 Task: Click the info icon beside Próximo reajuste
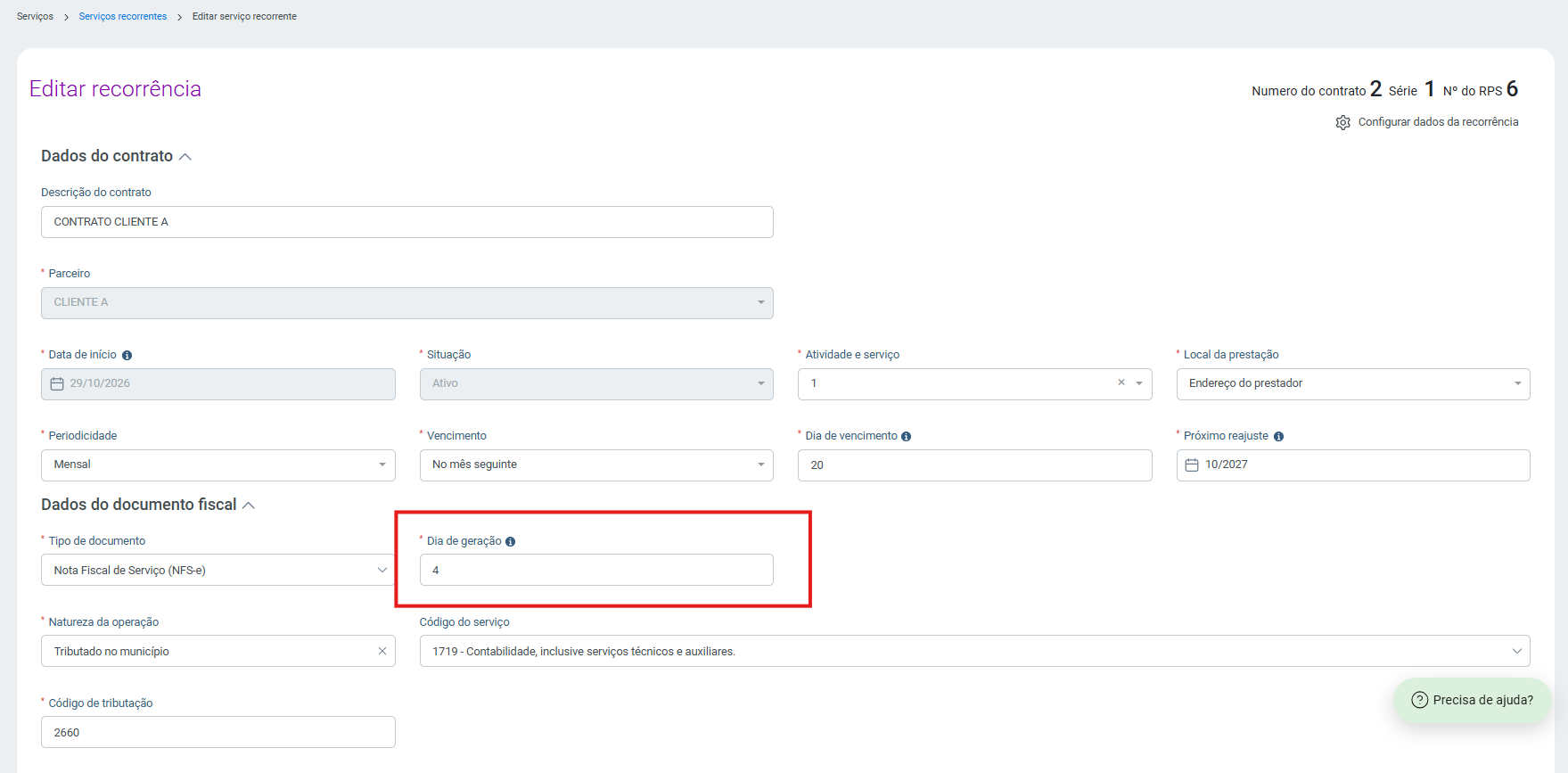(x=1278, y=436)
